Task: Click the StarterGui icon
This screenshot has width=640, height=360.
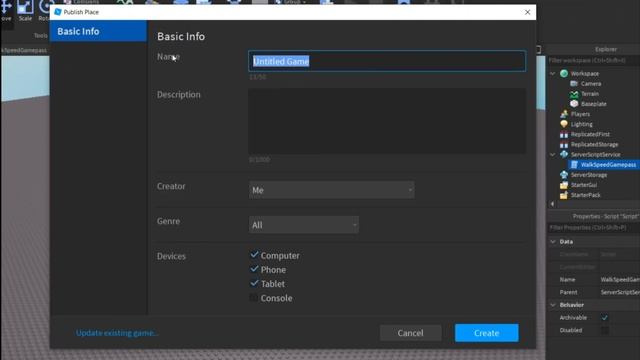Action: pos(564,185)
